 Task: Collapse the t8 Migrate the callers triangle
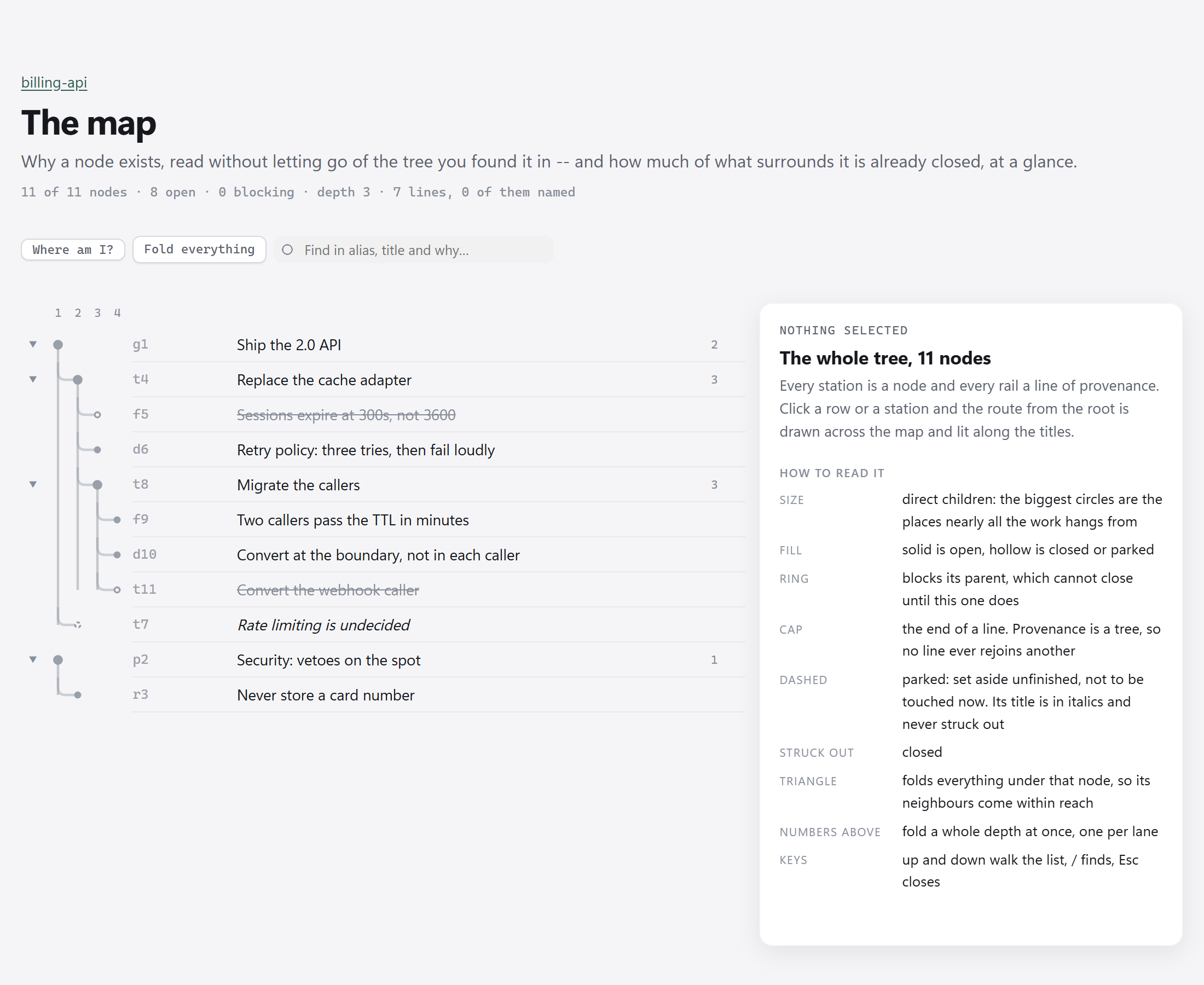(33, 484)
